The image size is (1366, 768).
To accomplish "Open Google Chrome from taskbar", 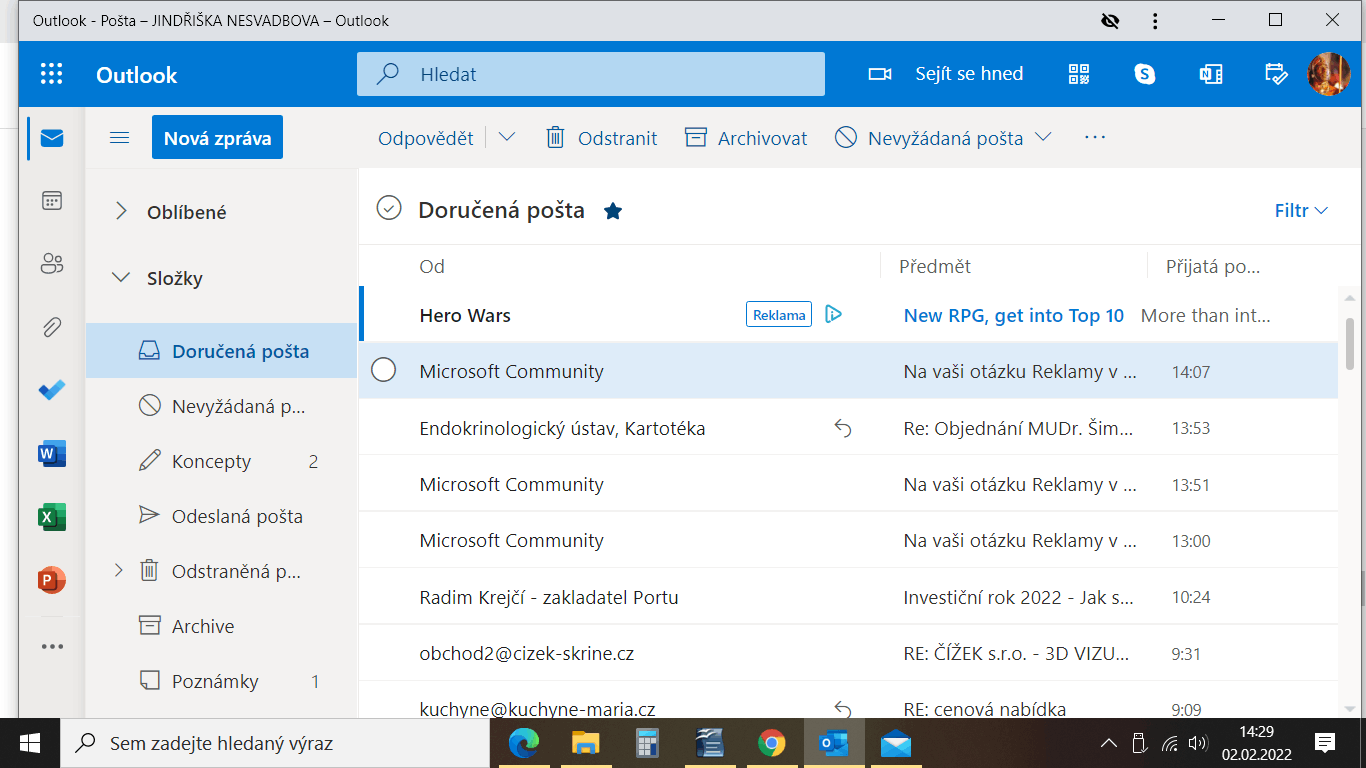I will point(771,743).
